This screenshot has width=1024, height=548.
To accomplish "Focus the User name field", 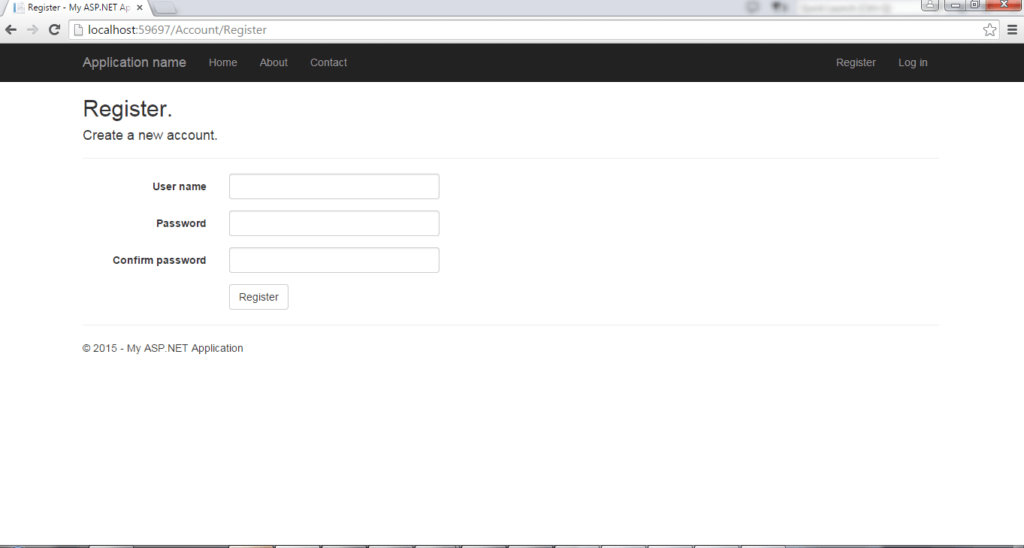I will click(334, 187).
